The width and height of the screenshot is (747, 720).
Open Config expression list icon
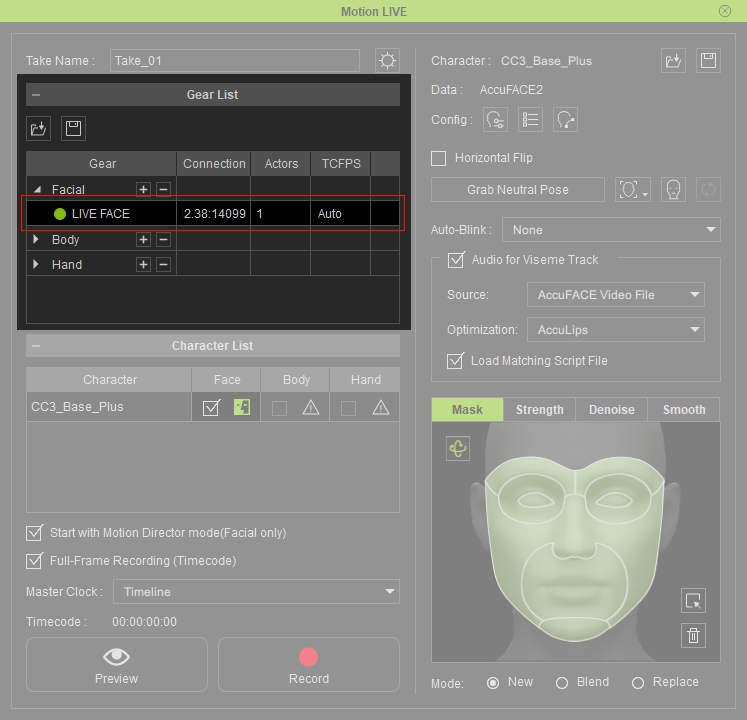(530, 120)
